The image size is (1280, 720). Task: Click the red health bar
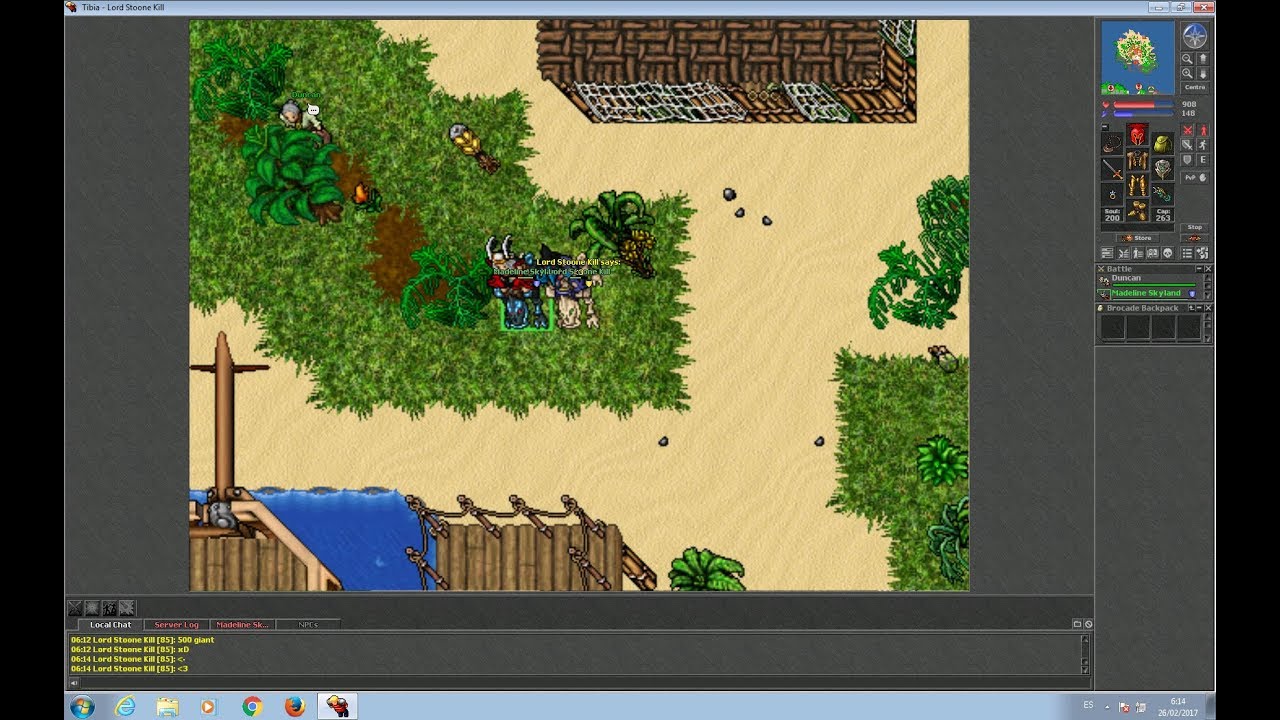(1144, 104)
